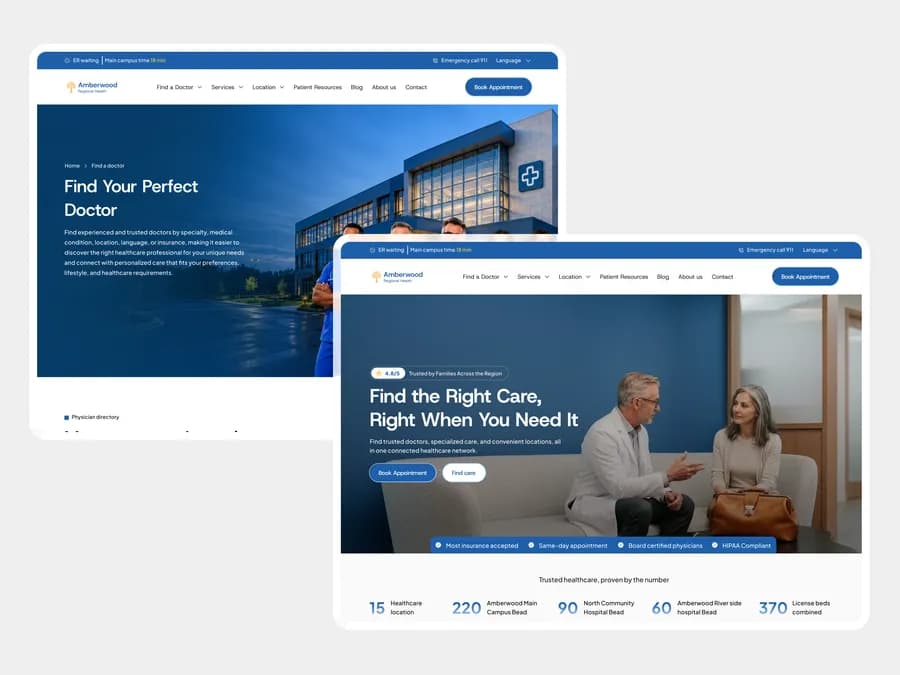Click Find Your Perfect Doctor heading
This screenshot has height=675, width=900.
[131, 198]
